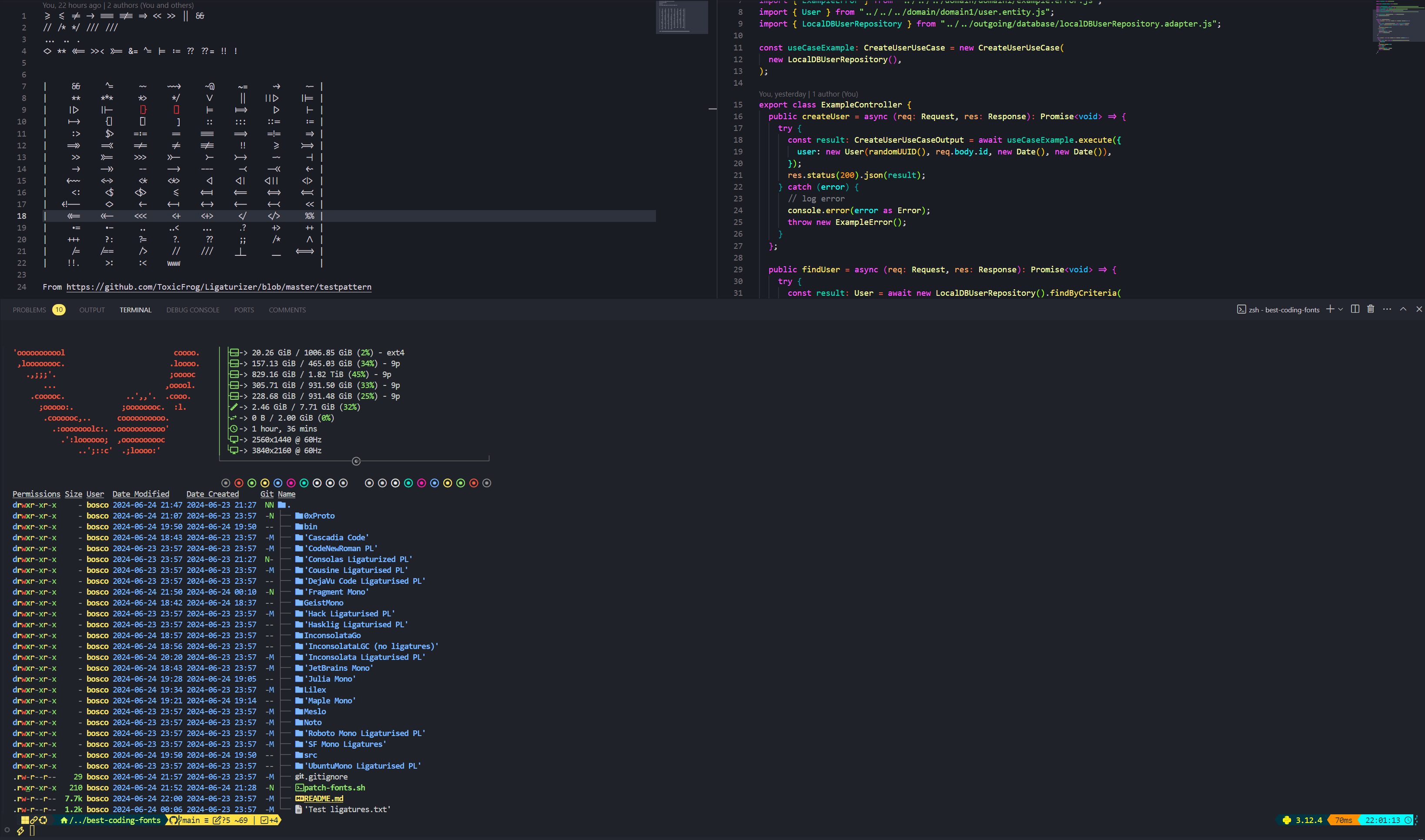Kill terminal with the trash icon
The height and width of the screenshot is (840, 1425).
point(1371,309)
